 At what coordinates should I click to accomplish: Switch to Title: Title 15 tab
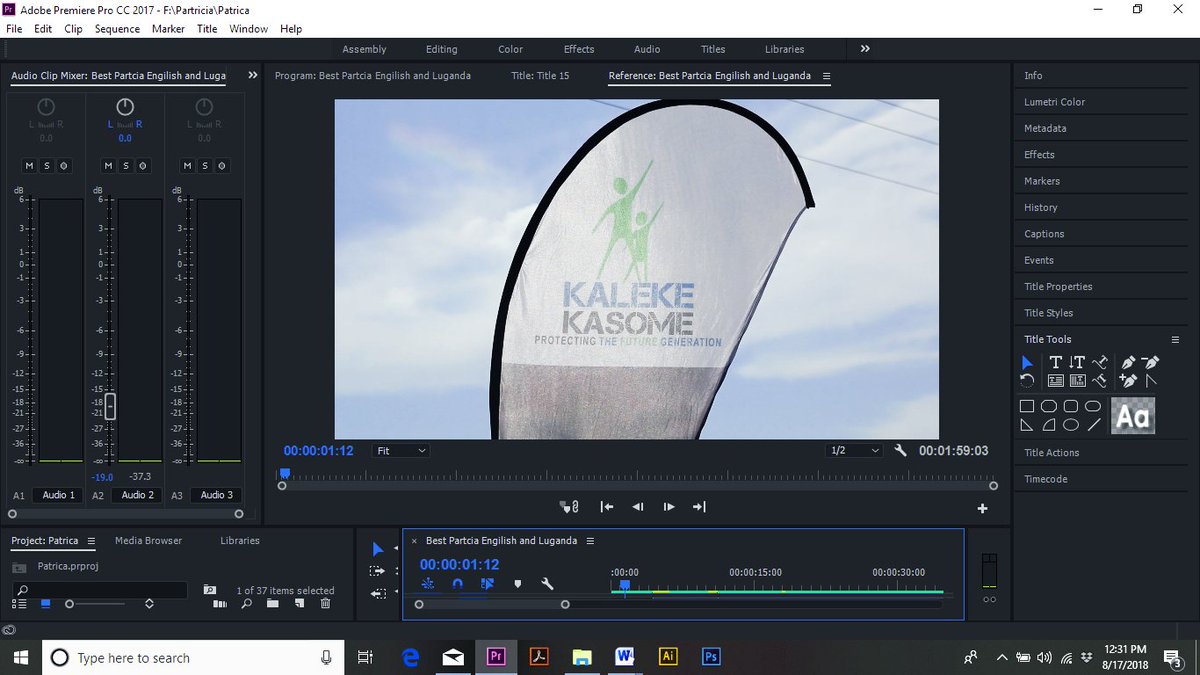click(x=540, y=75)
